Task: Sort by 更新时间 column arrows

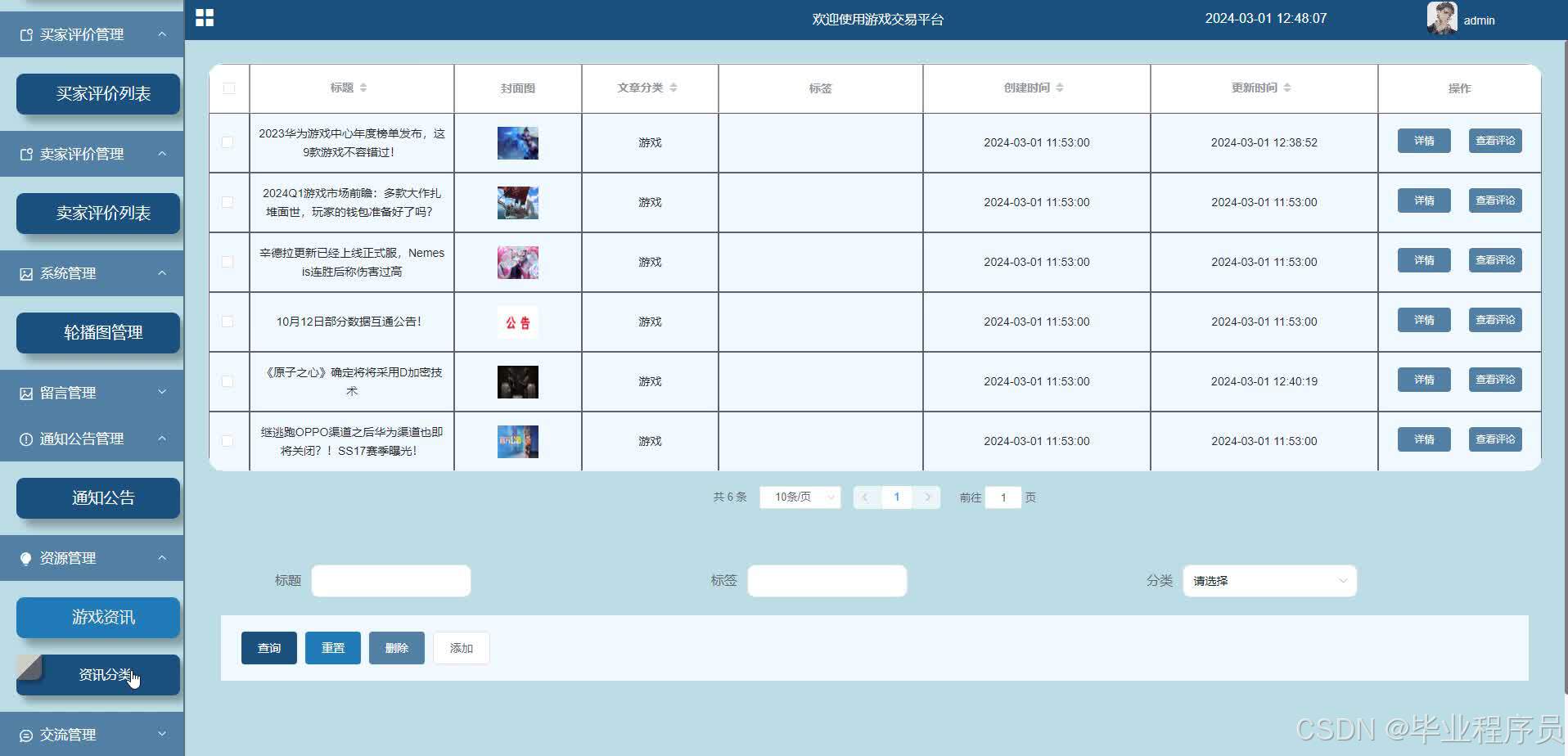Action: (1287, 88)
